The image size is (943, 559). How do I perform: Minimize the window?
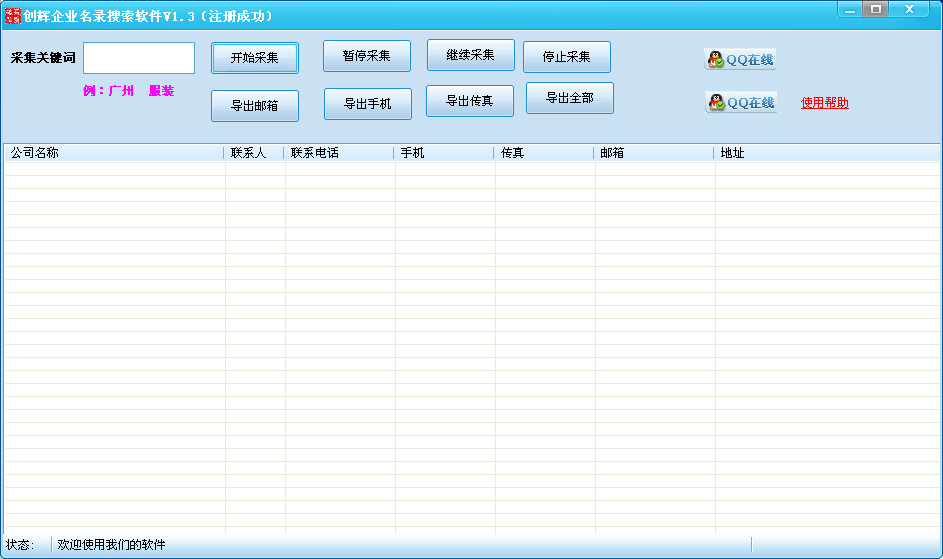click(x=850, y=10)
